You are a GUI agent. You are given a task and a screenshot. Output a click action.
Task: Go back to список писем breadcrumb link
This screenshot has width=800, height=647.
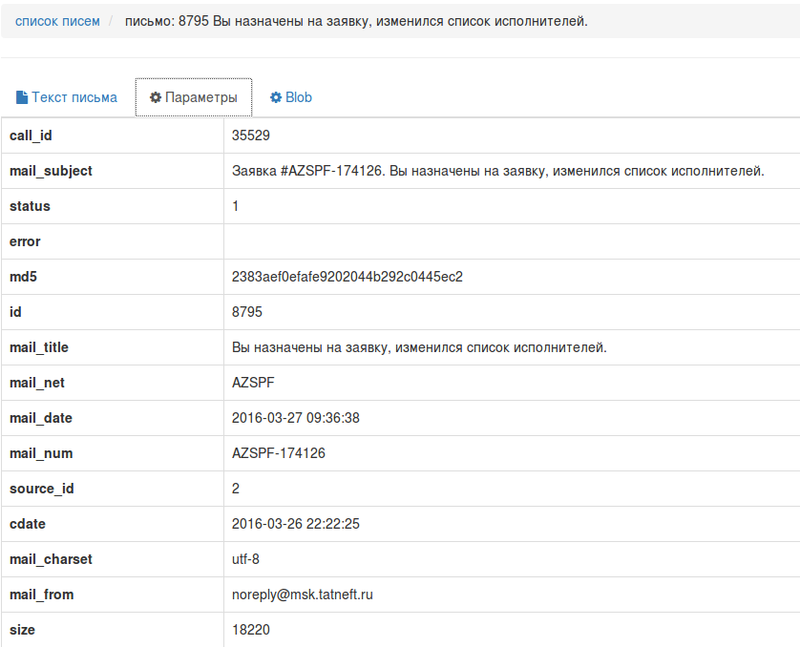(57, 21)
